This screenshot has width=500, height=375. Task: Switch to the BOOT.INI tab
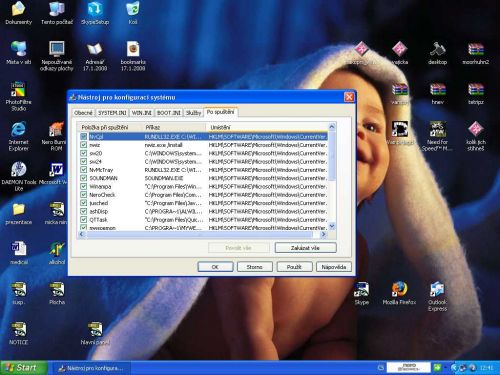pos(169,113)
